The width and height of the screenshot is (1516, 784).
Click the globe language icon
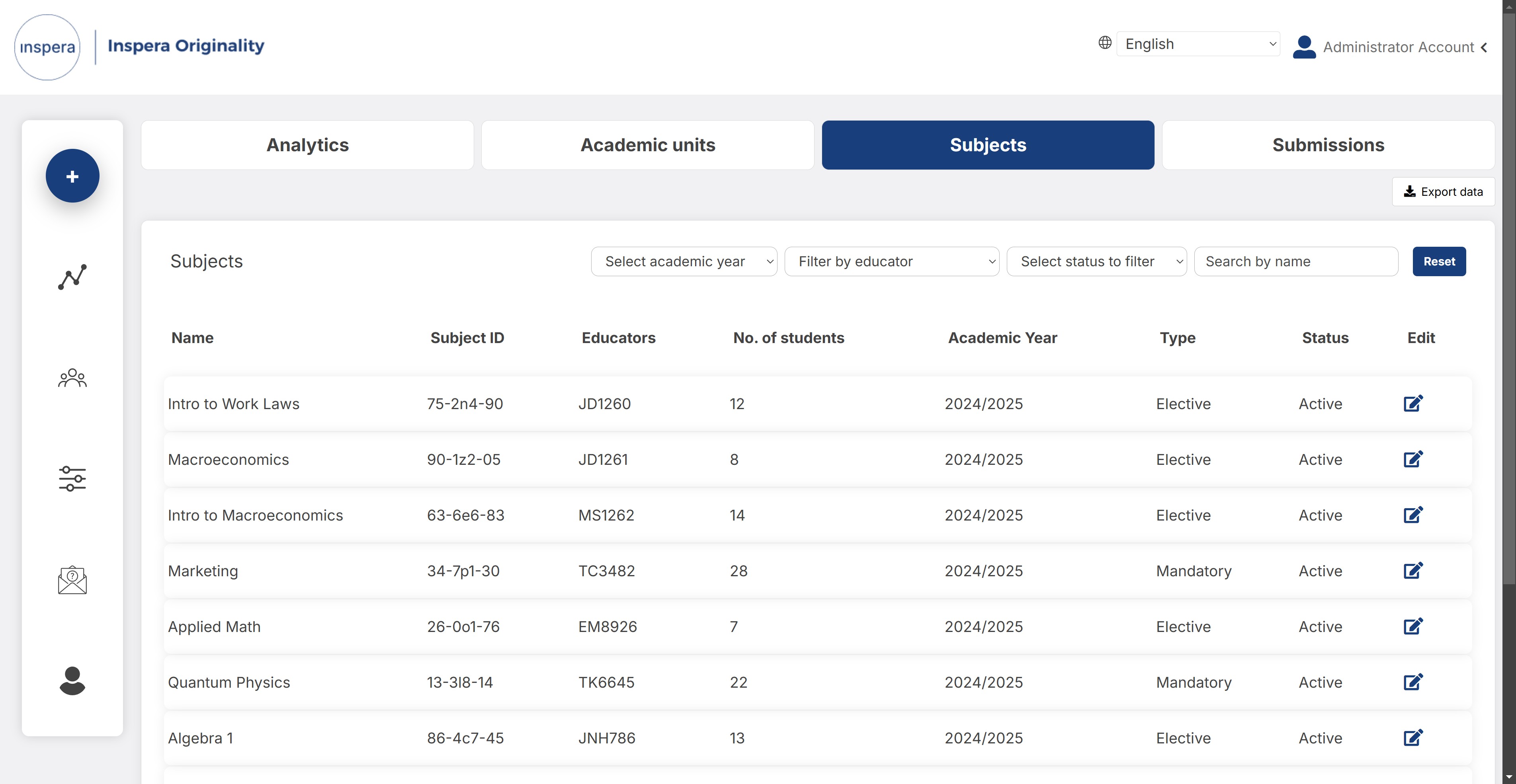(1105, 42)
